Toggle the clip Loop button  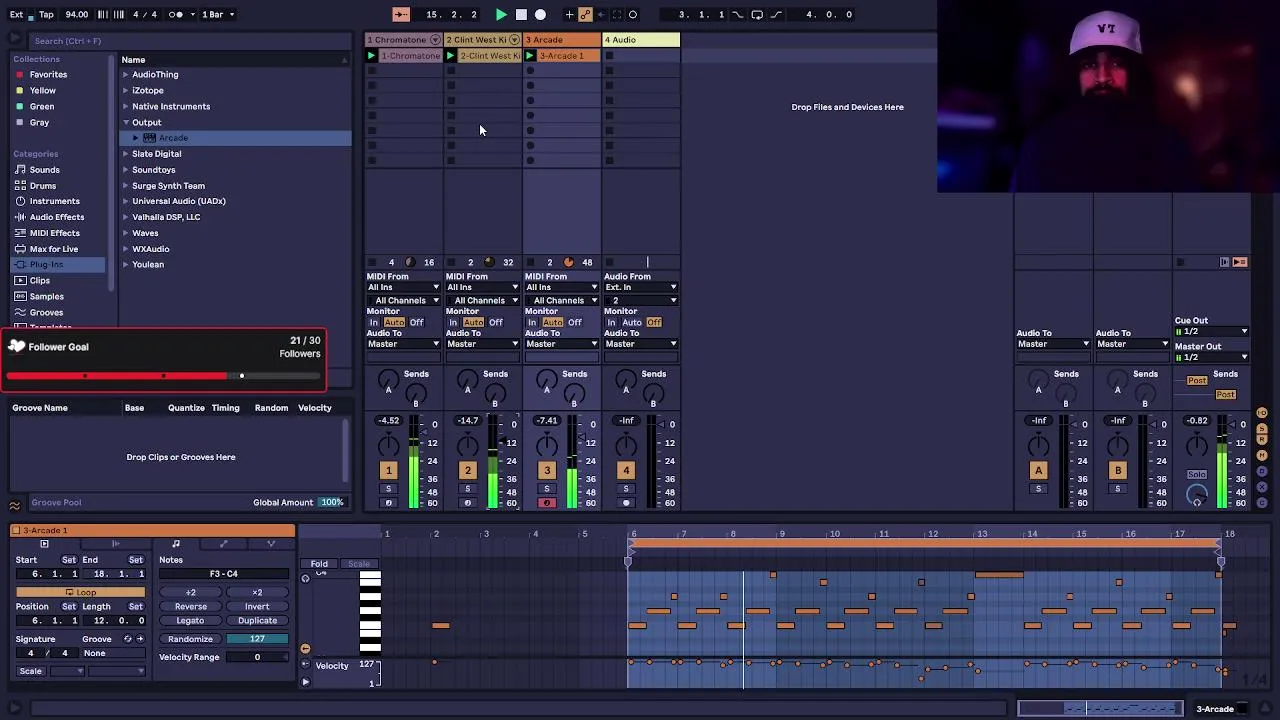point(80,593)
